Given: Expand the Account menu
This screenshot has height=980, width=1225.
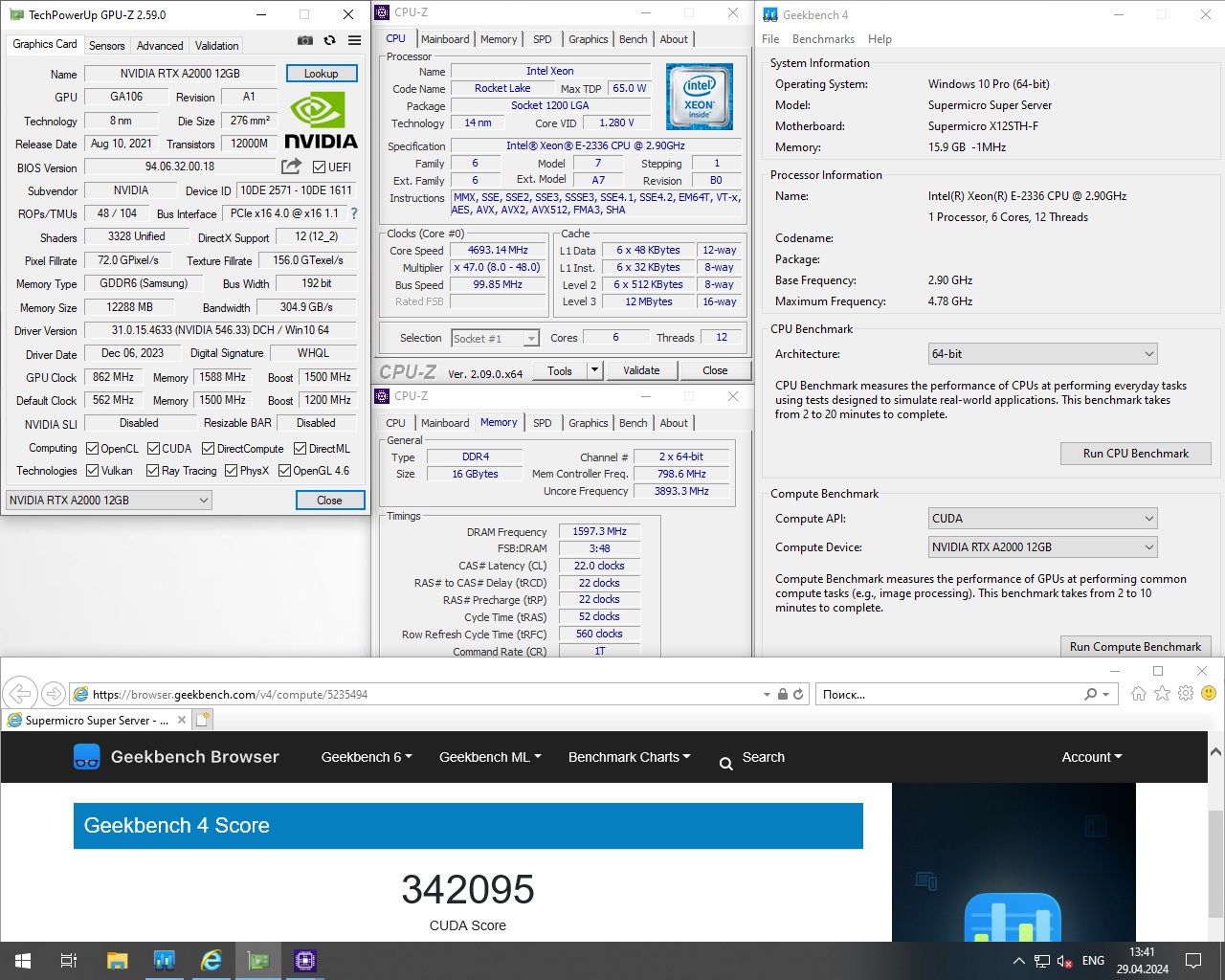Looking at the screenshot, I should click(x=1092, y=757).
